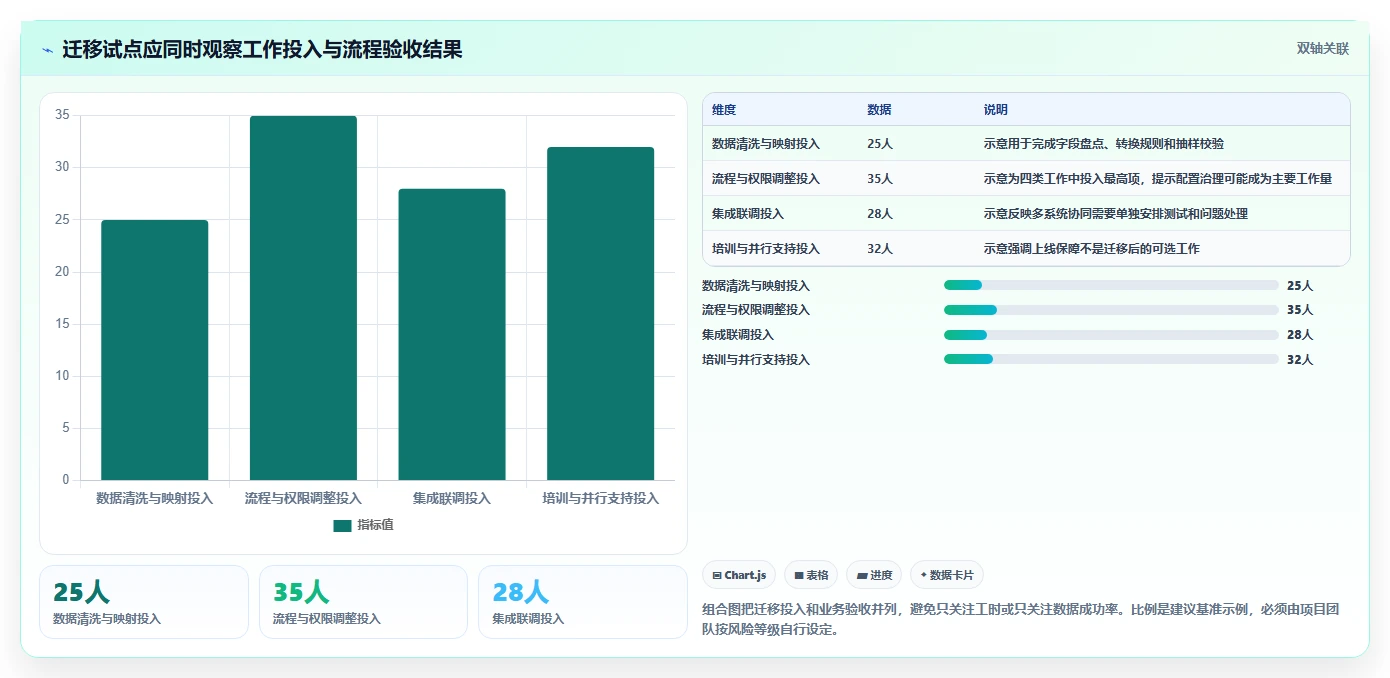Click the 培训与并行支持投入 chart bar
The image size is (1390, 678).
pyautogui.click(x=600, y=314)
